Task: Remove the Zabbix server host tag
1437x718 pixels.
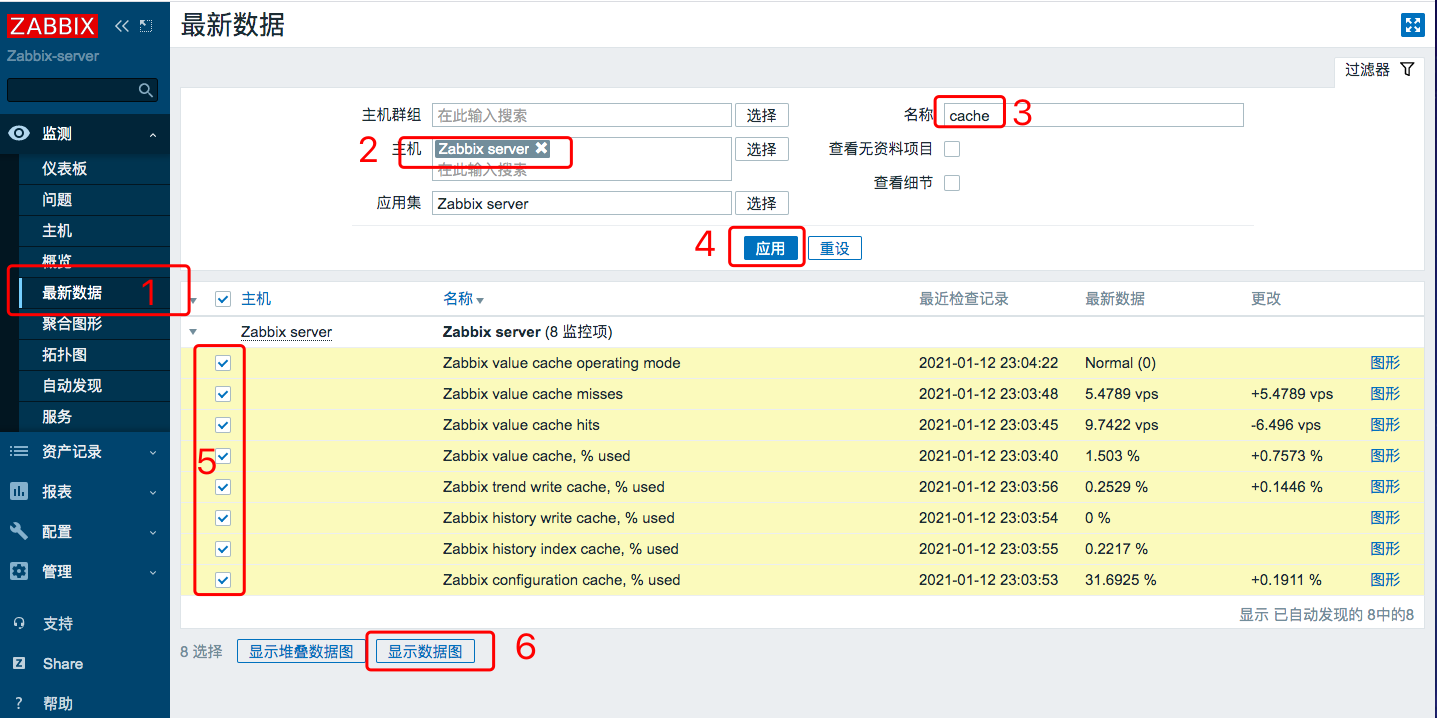Action: [x=541, y=148]
